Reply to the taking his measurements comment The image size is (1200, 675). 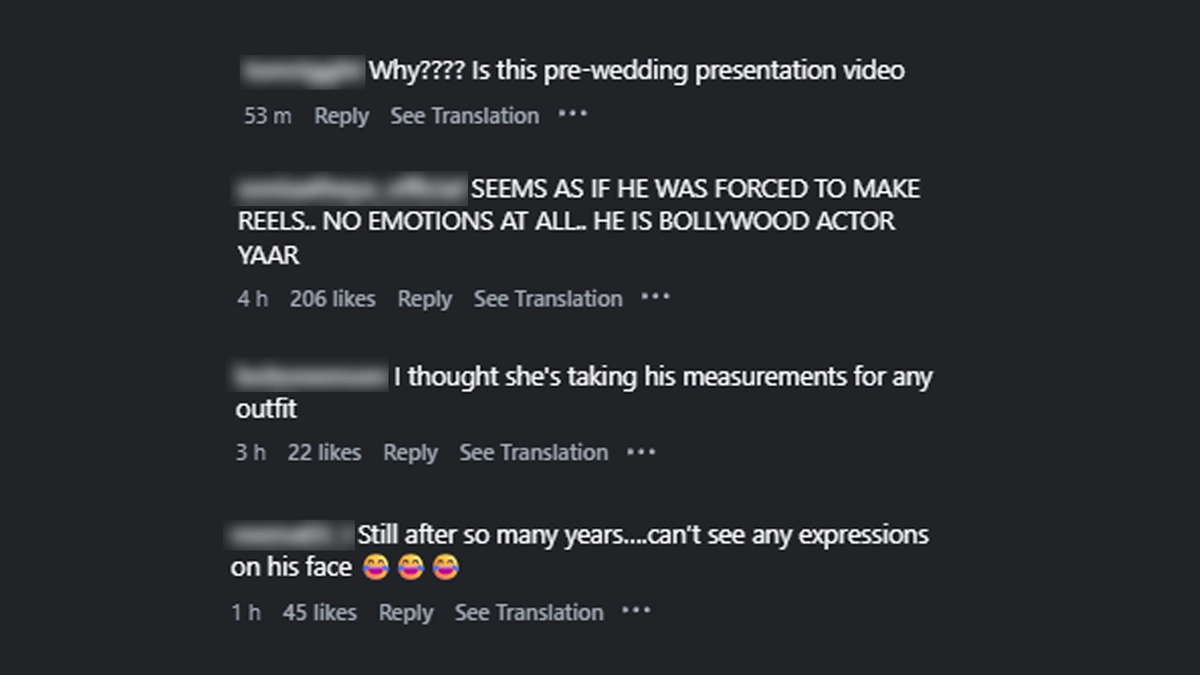coord(410,453)
